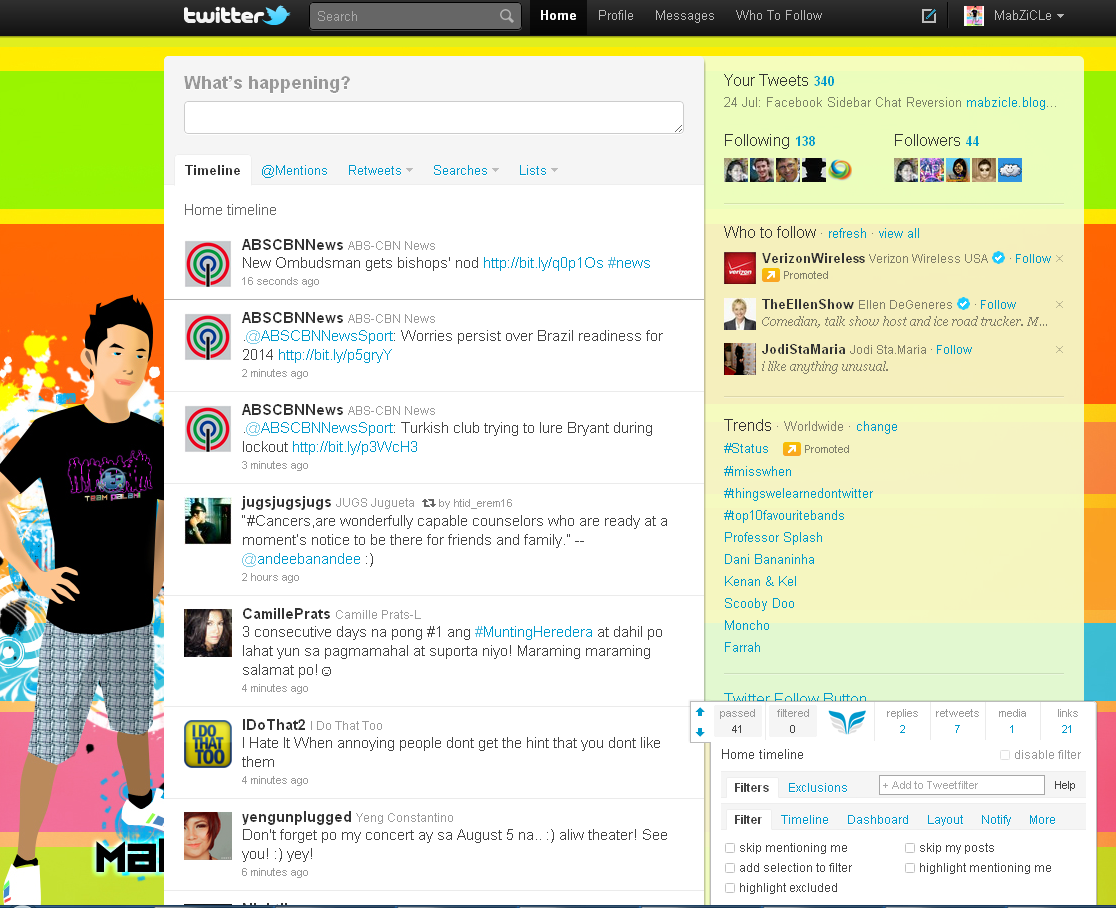
Task: Toggle highlight excluded option
Action: click(x=730, y=888)
